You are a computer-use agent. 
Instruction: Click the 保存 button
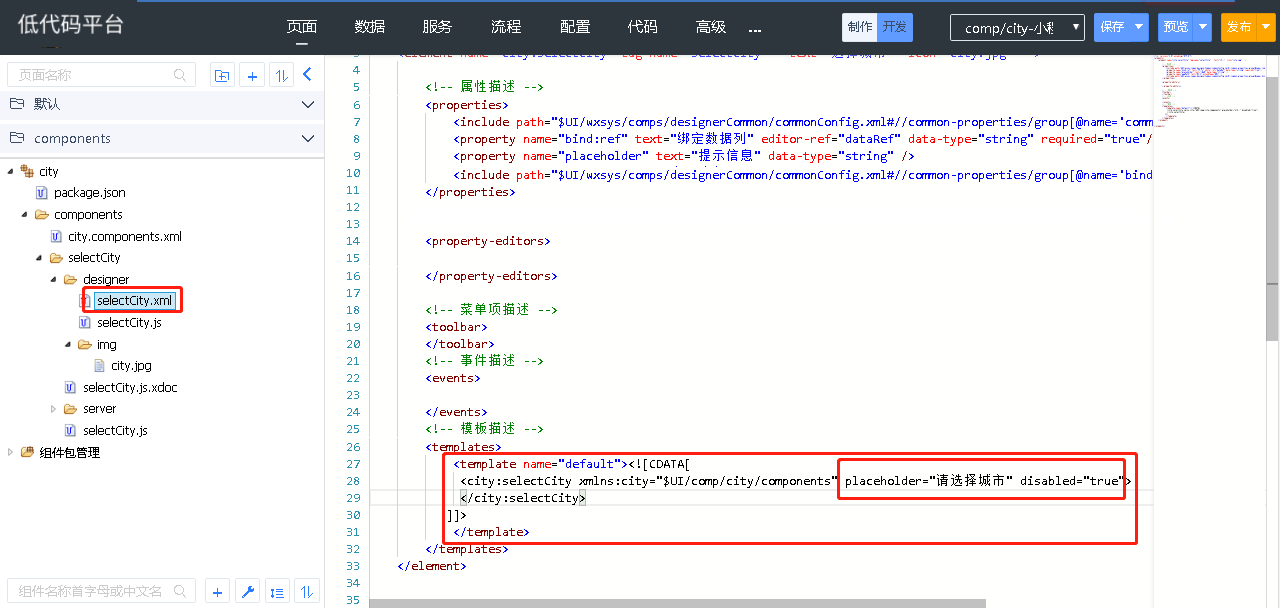(x=1112, y=28)
